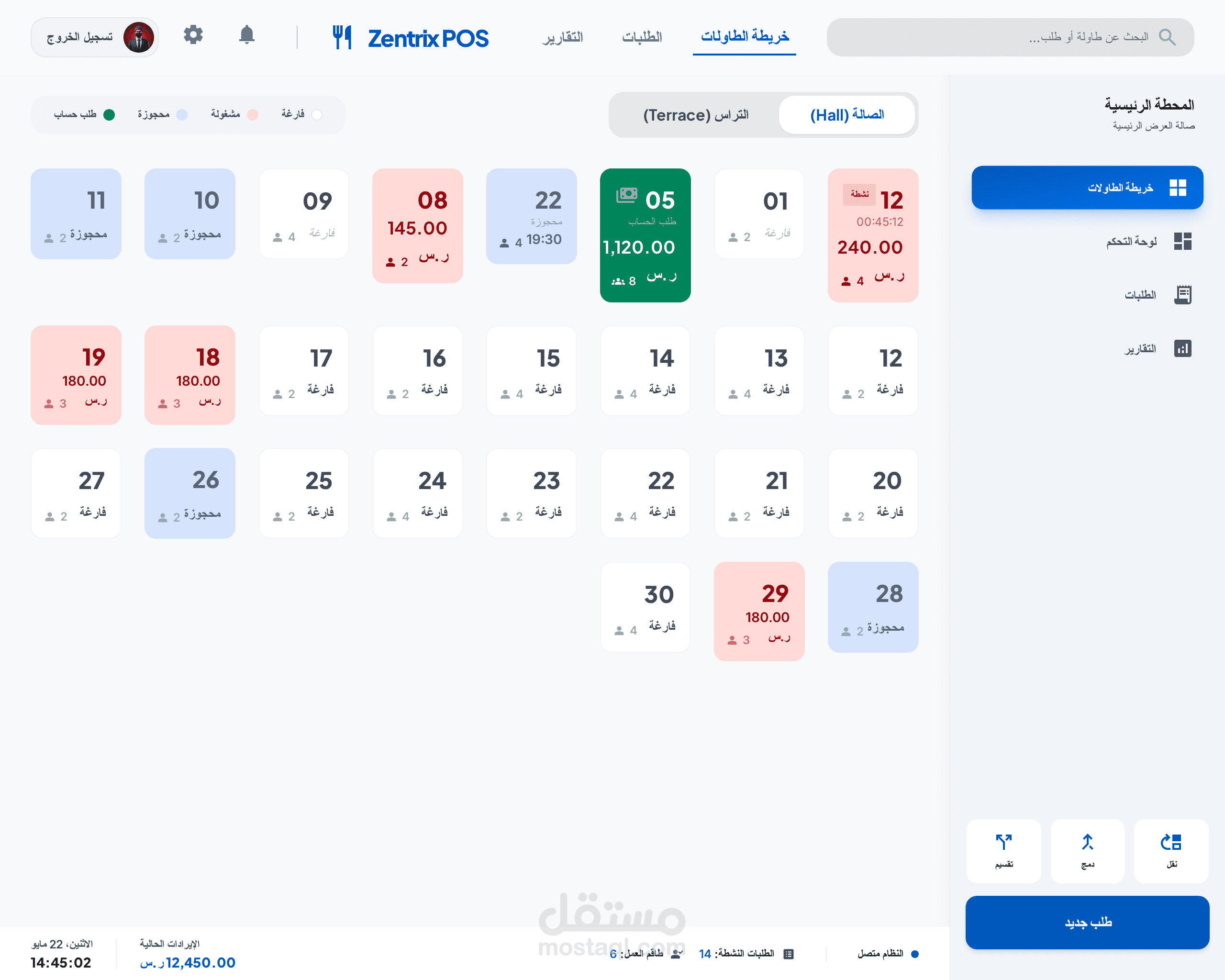Click the staff icon beside طاقم العمل
Screen dimensions: 1225x980
[x=677, y=954]
